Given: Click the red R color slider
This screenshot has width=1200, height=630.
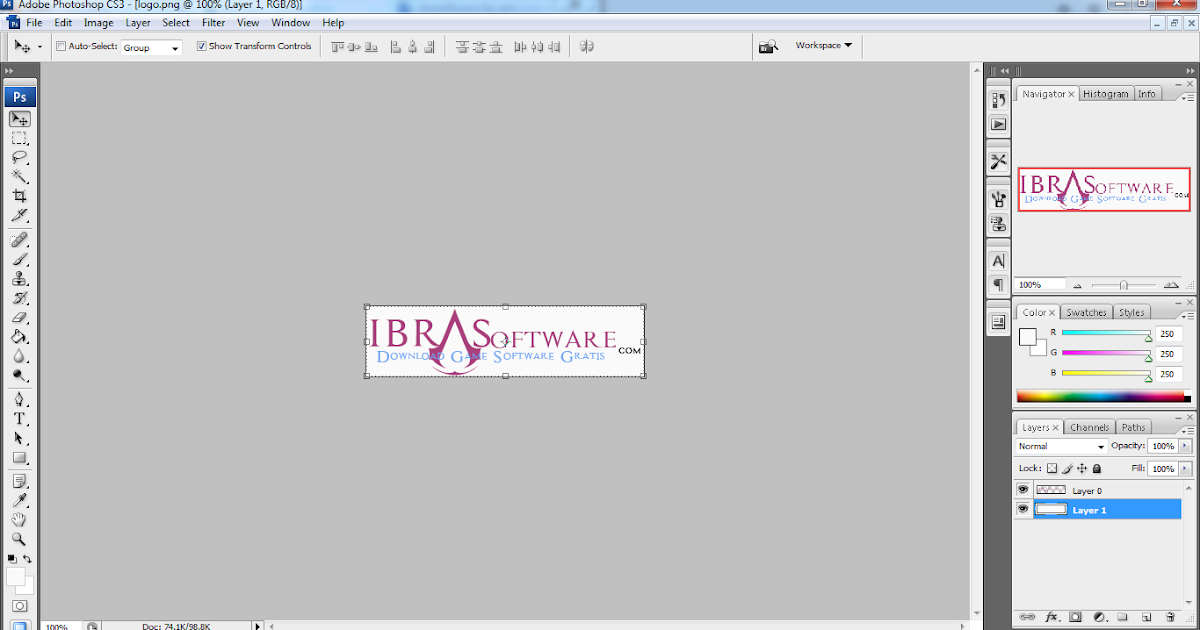Looking at the screenshot, I should 1105,334.
